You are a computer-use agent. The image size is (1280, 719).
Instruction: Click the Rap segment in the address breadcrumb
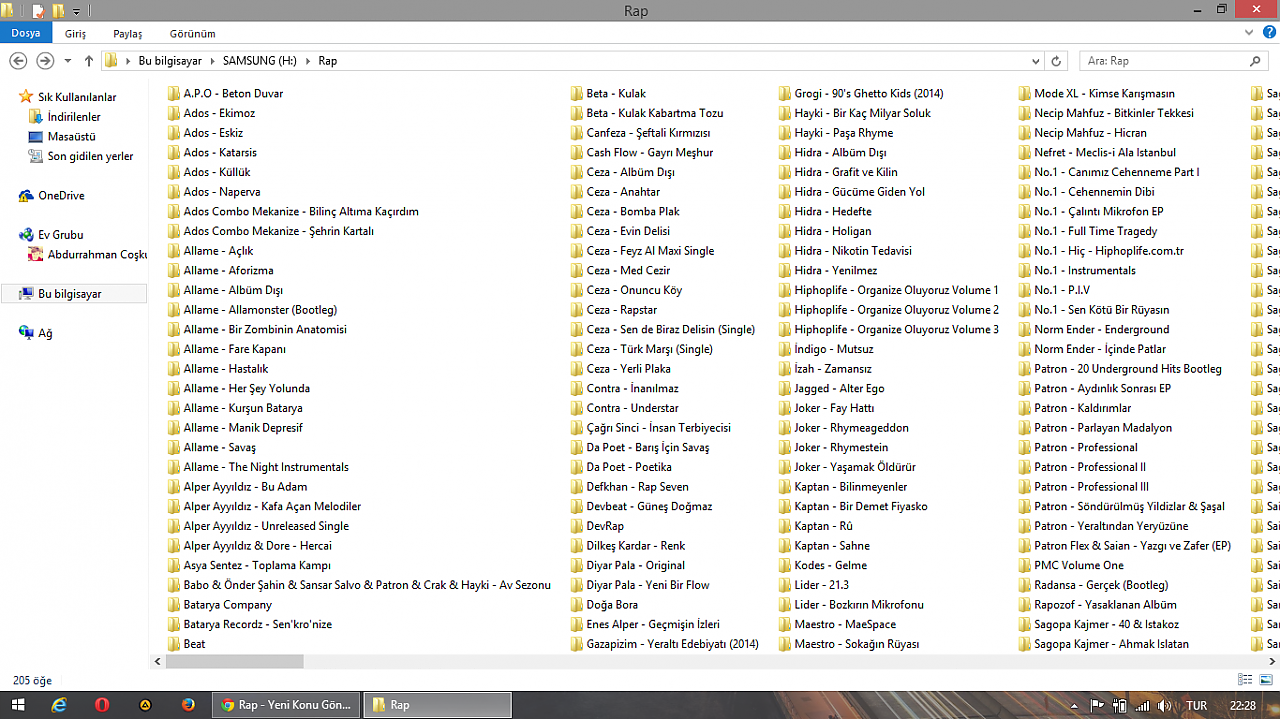coord(328,61)
